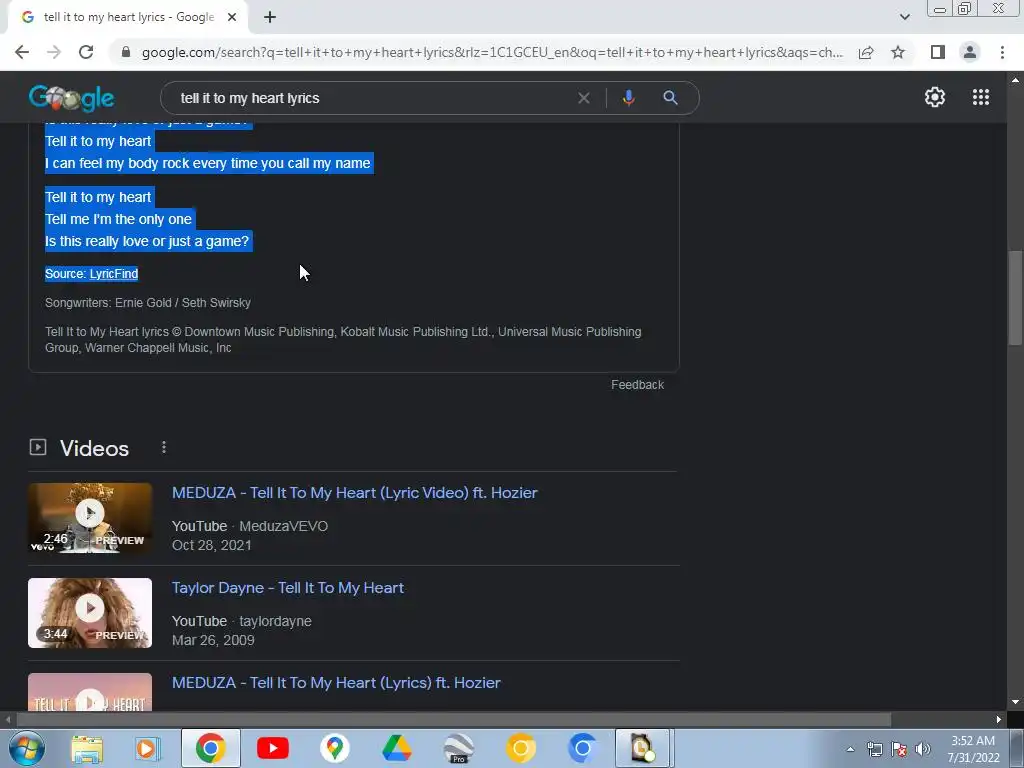Click the browser forward arrow

[54, 52]
